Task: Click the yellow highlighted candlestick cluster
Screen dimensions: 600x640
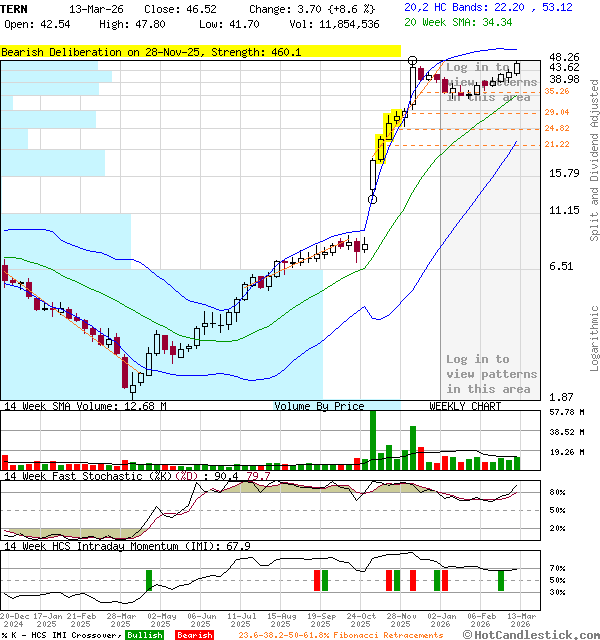Action: click(x=388, y=134)
